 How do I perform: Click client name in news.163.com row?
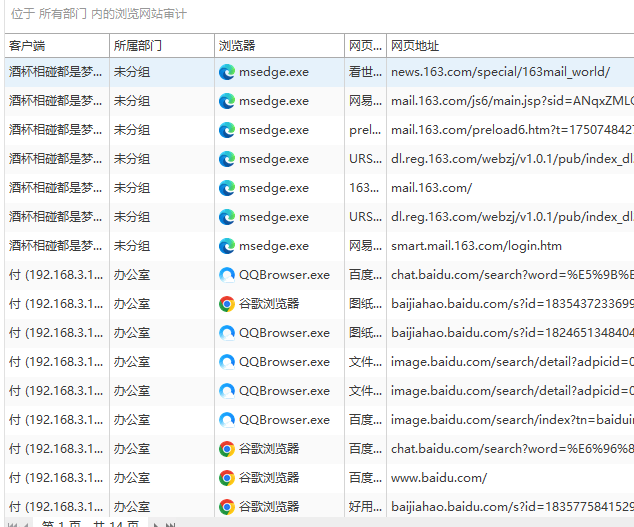pyautogui.click(x=55, y=72)
